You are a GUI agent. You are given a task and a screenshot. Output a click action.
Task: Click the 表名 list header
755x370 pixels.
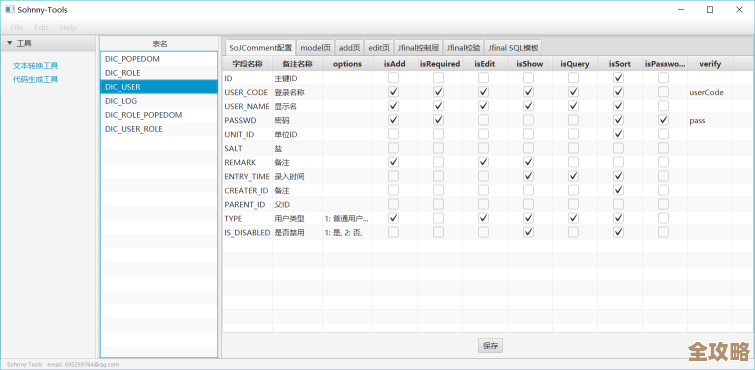pyautogui.click(x=159, y=44)
